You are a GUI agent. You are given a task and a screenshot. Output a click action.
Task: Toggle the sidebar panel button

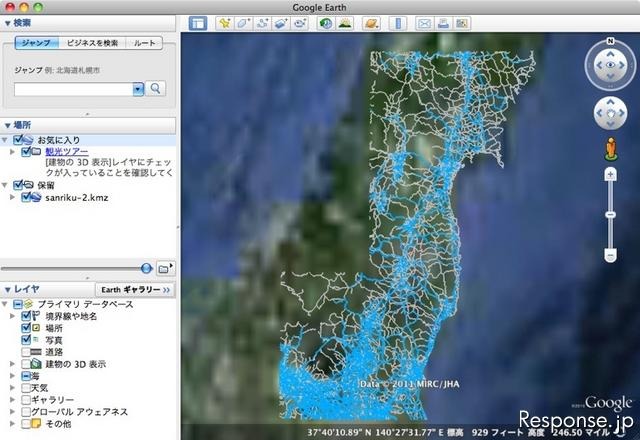click(198, 22)
